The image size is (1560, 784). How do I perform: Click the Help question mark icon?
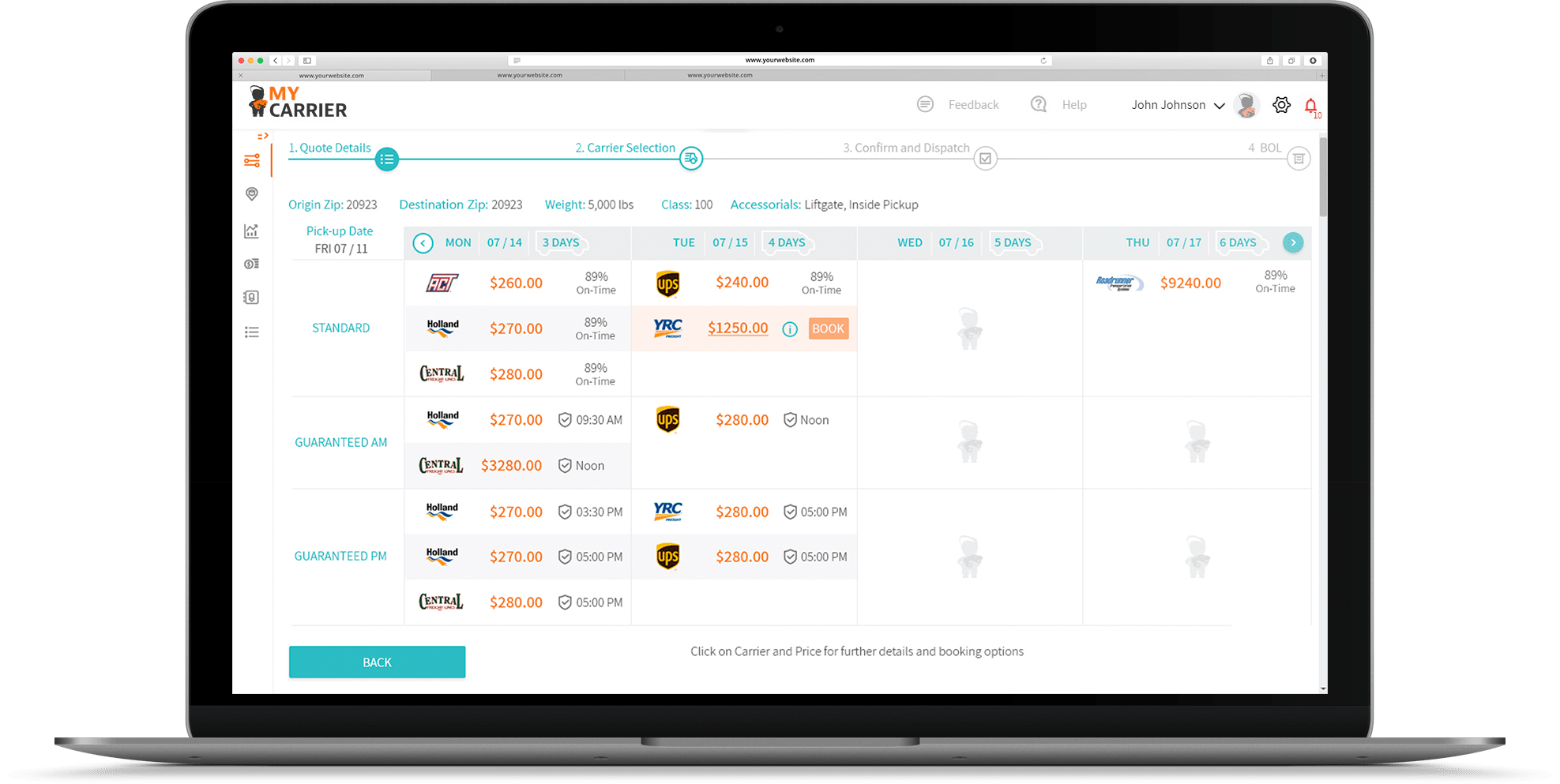click(x=1039, y=104)
